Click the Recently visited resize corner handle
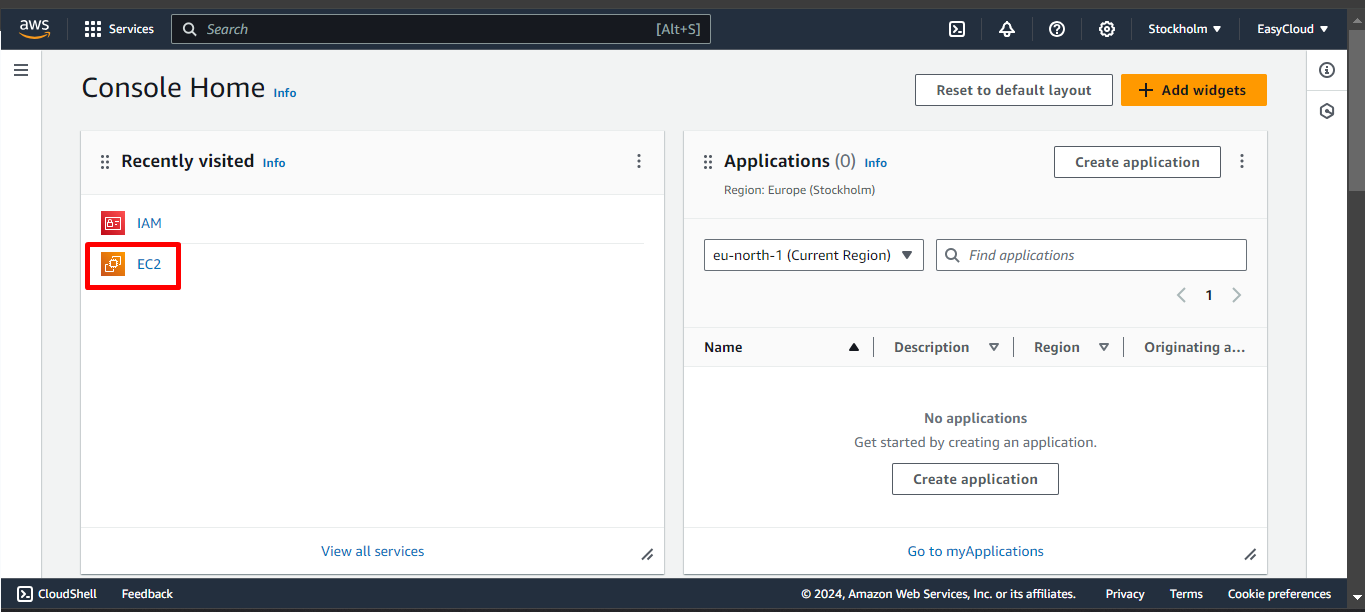 click(647, 554)
